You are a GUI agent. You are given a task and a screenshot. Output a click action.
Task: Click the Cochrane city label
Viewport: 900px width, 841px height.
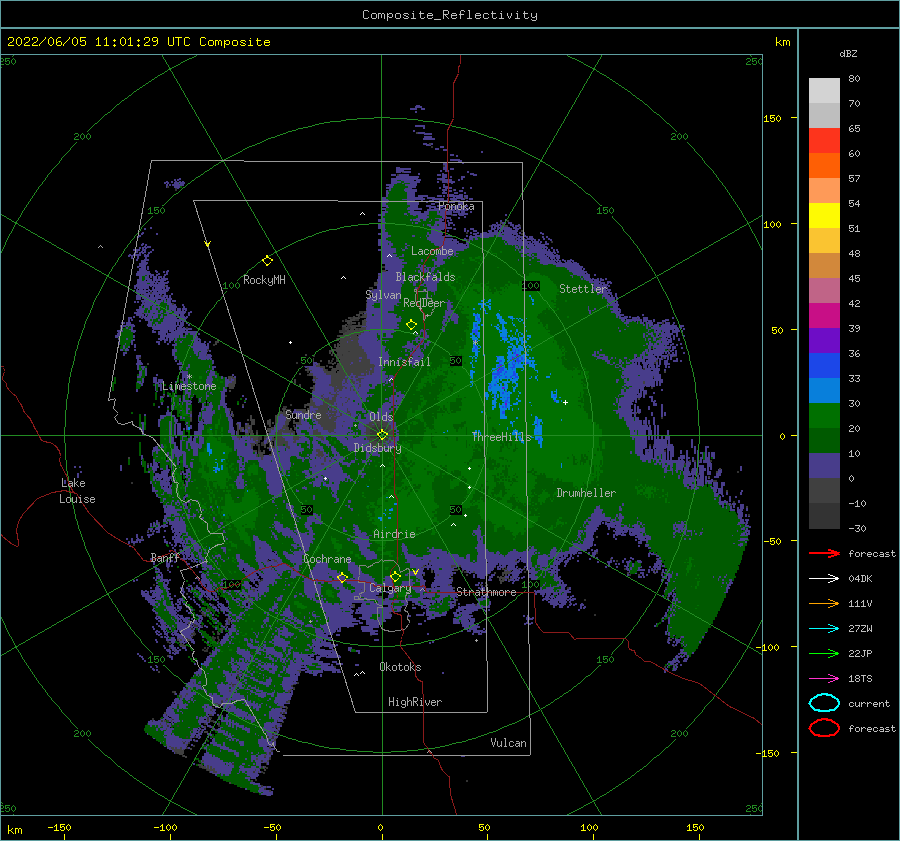coord(327,559)
